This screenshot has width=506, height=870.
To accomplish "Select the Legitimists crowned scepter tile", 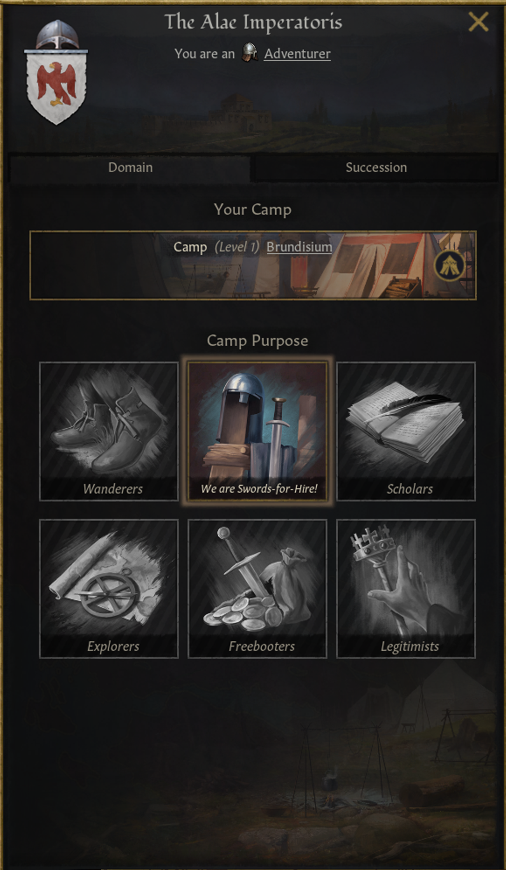I will [406, 589].
